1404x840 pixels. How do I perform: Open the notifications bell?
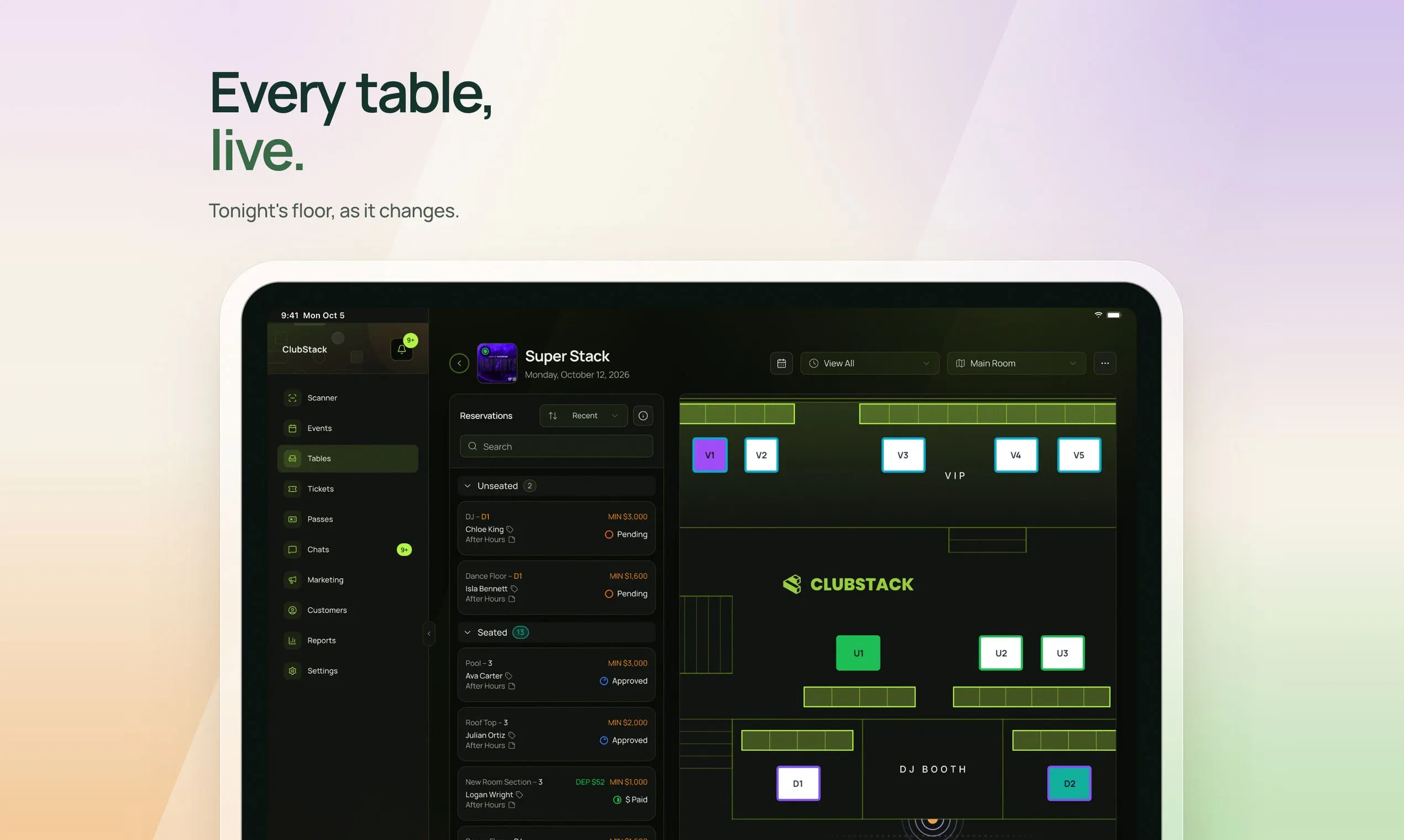coord(401,349)
